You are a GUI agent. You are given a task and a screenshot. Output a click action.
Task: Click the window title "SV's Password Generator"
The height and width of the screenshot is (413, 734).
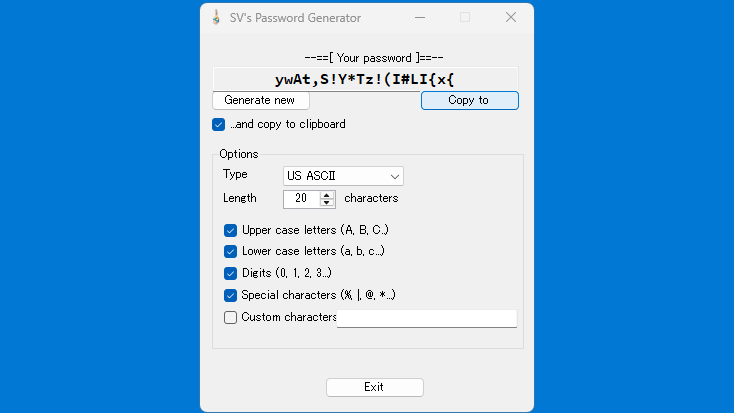295,18
